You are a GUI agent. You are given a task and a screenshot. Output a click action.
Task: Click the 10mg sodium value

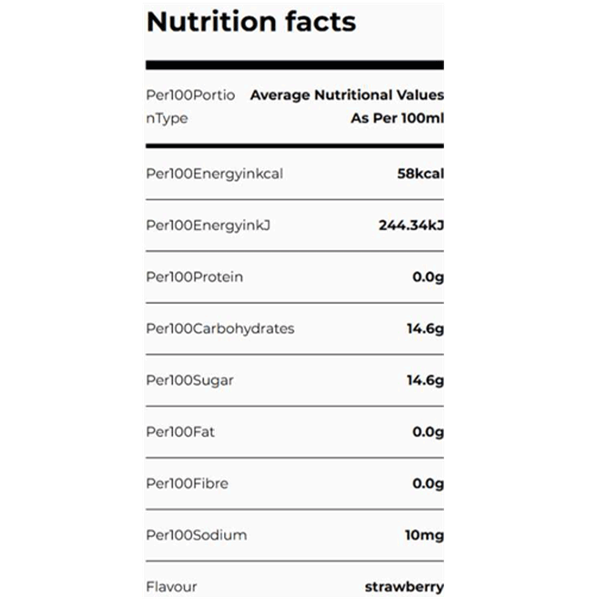425,535
